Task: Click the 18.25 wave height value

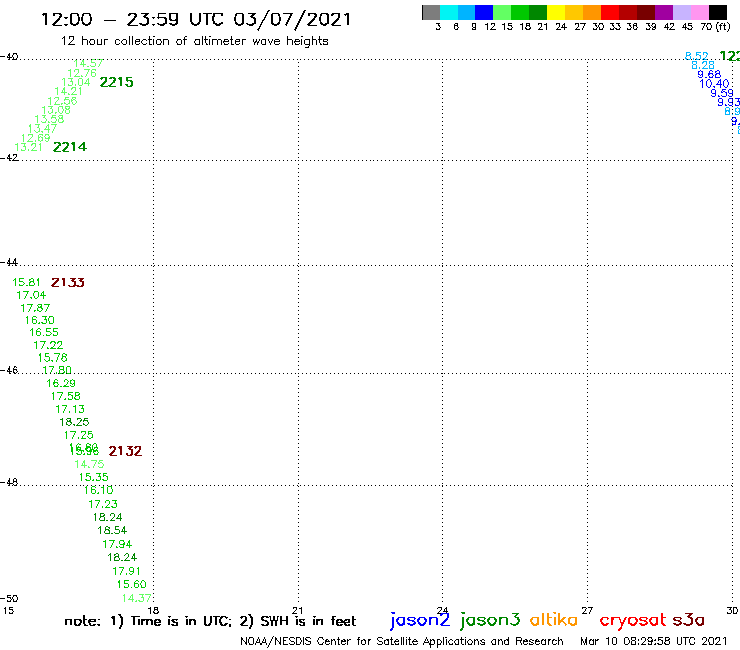Action: click(74, 422)
